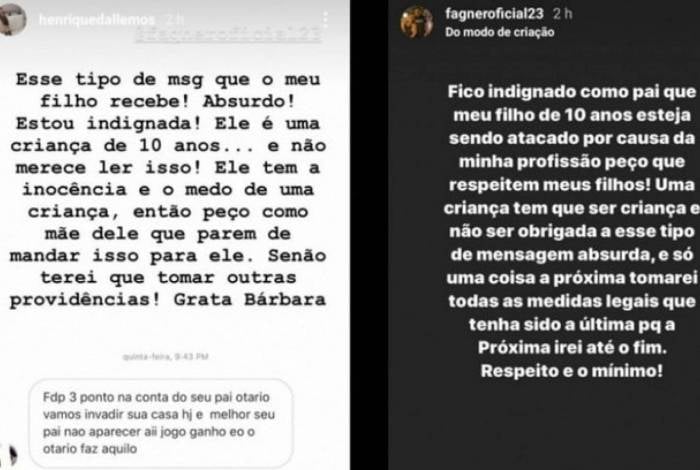Select the "Do modo de criação" label
700x470 pixels.
500,32
